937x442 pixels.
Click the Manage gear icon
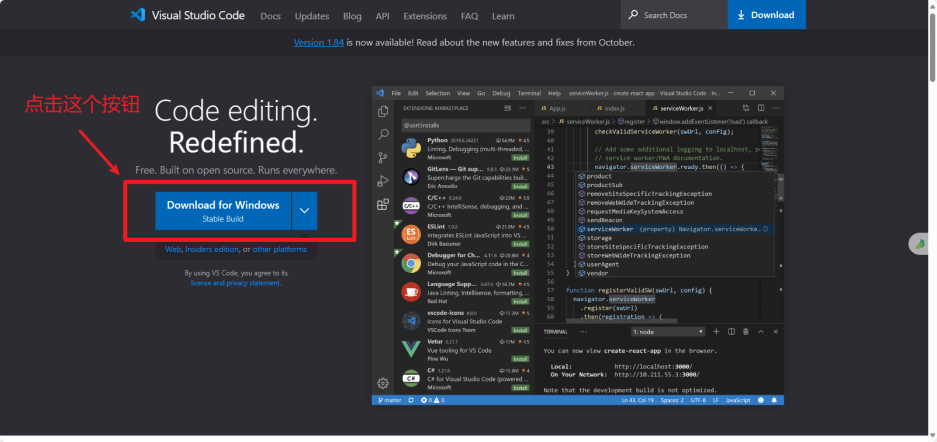383,383
